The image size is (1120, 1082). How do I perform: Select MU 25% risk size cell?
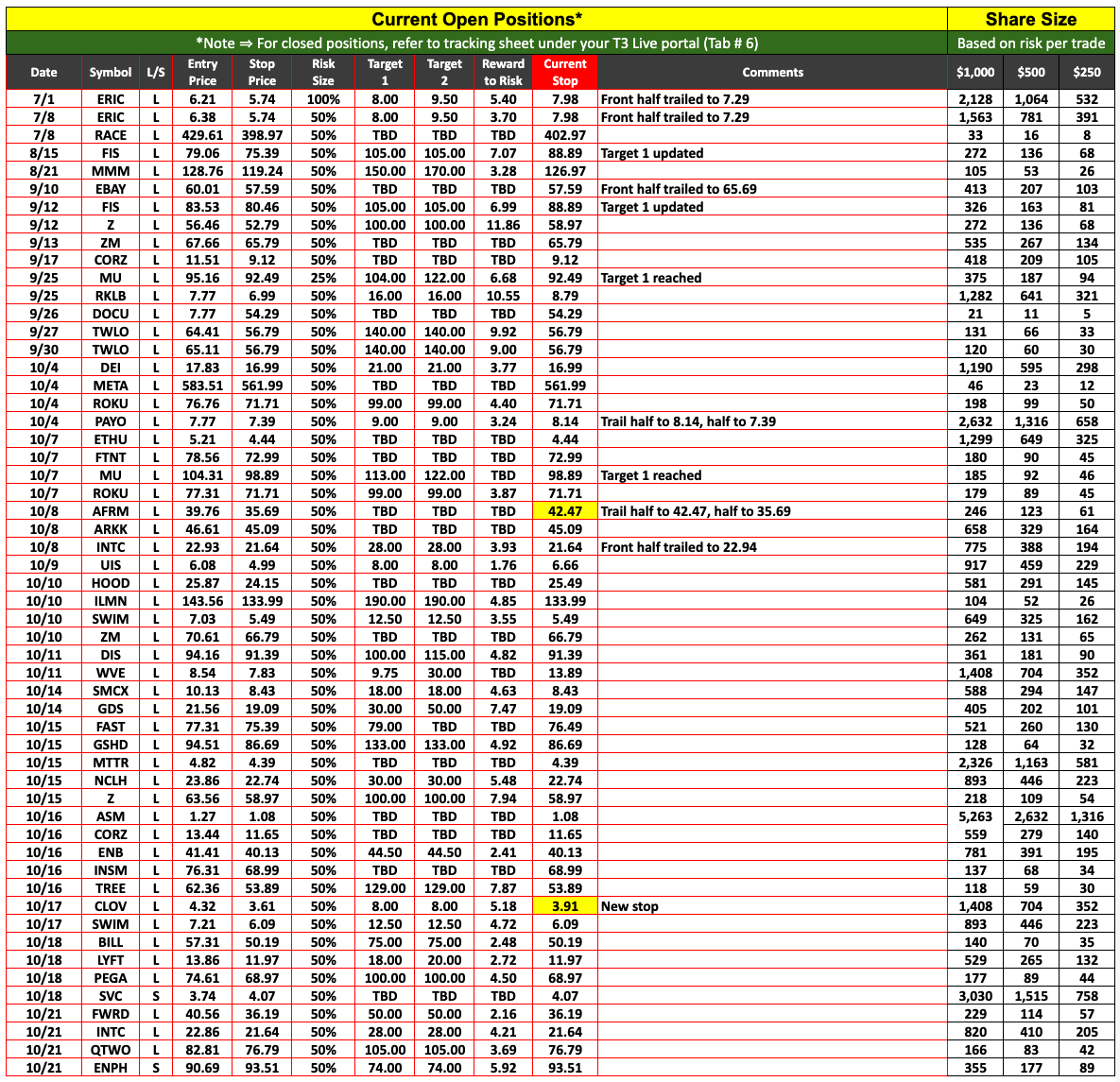point(323,278)
